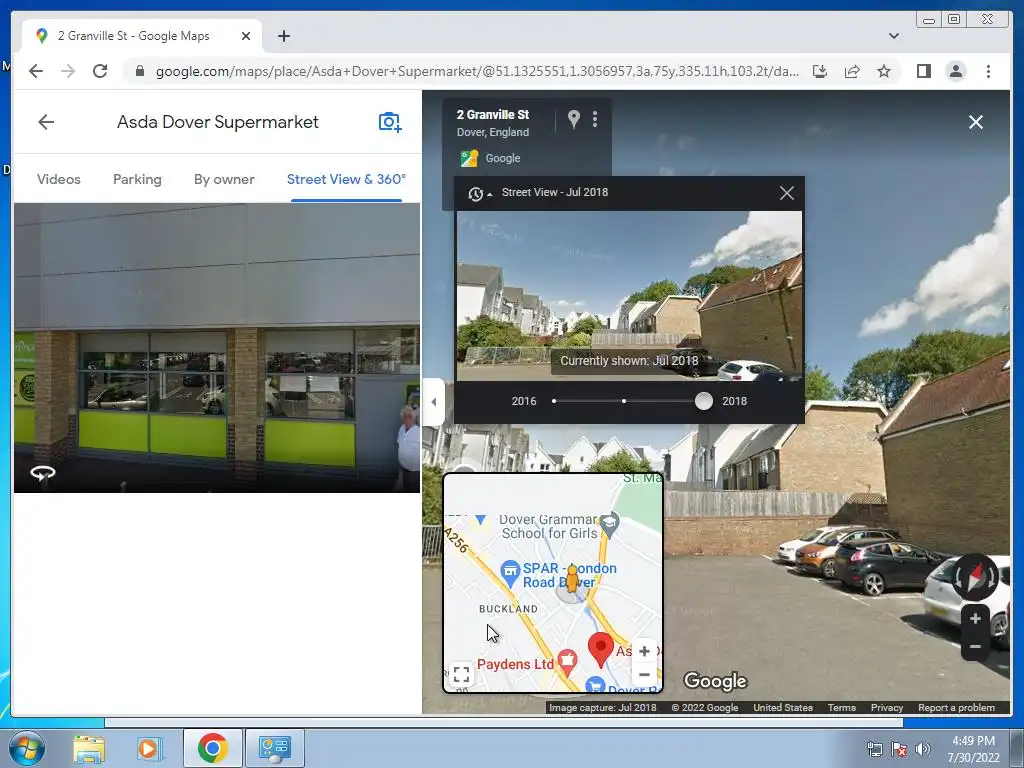This screenshot has height=768, width=1024.
Task: Go back from Asda Dover Supermarket photos
Action: (46, 122)
